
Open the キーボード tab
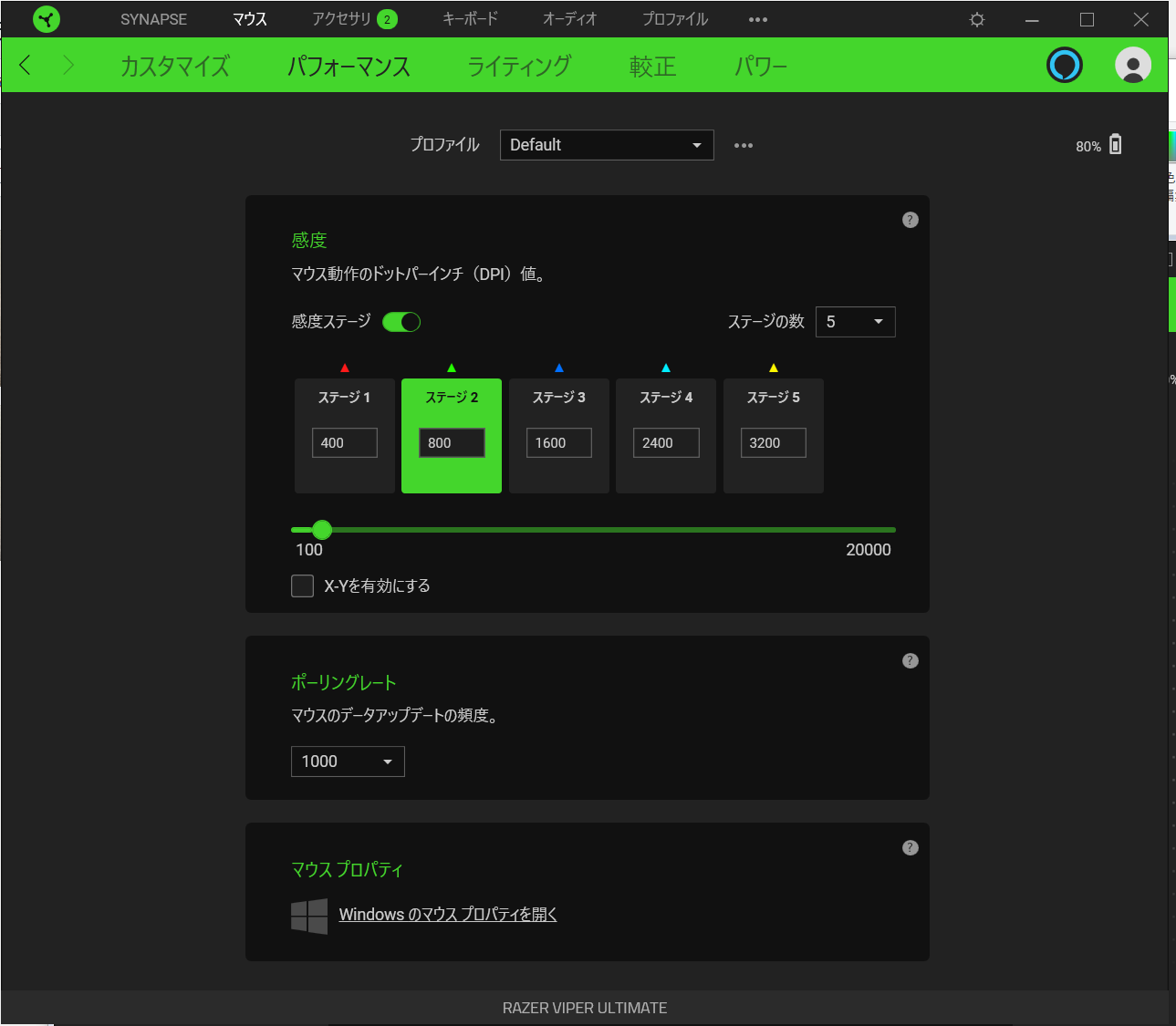click(470, 19)
